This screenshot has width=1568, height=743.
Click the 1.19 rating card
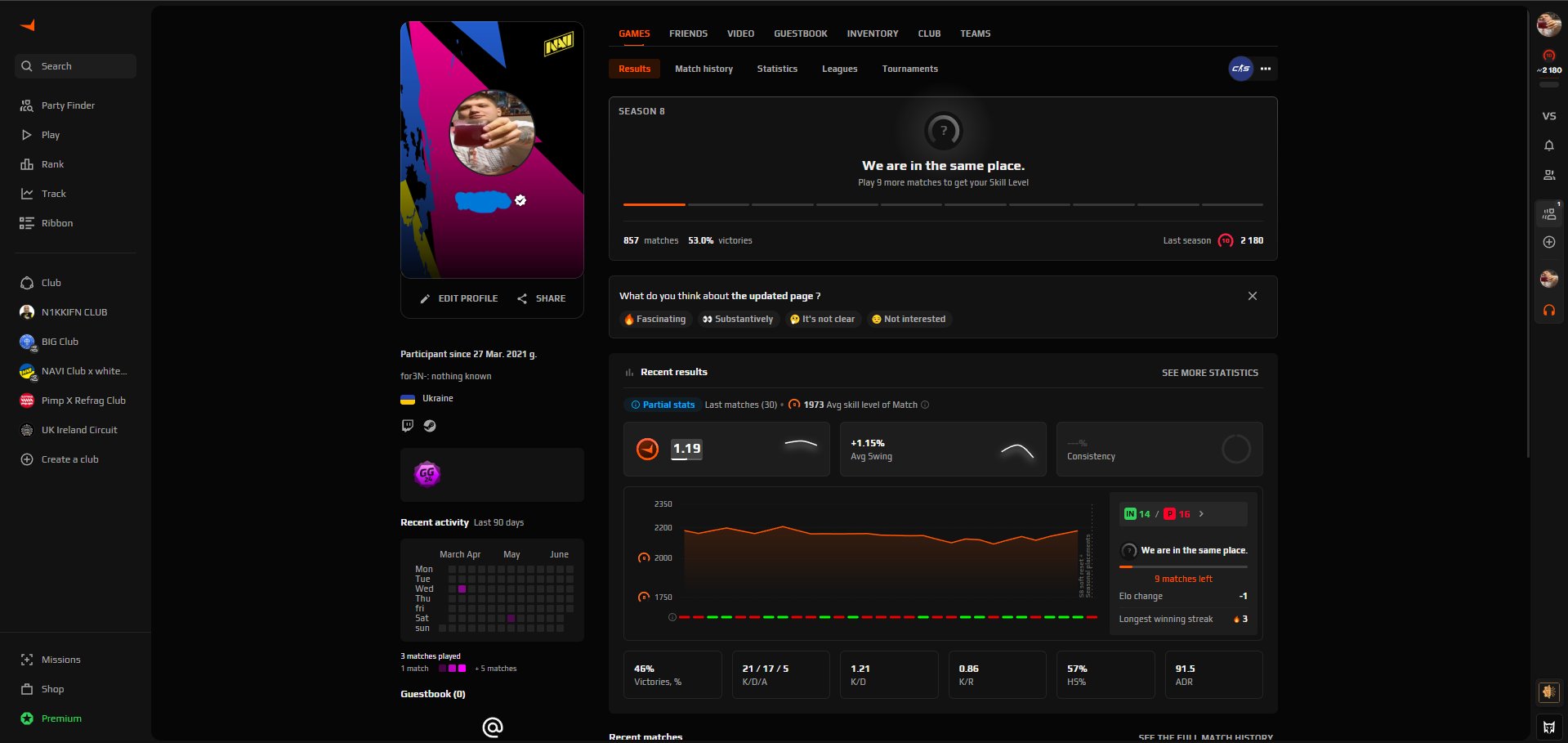[x=726, y=449]
